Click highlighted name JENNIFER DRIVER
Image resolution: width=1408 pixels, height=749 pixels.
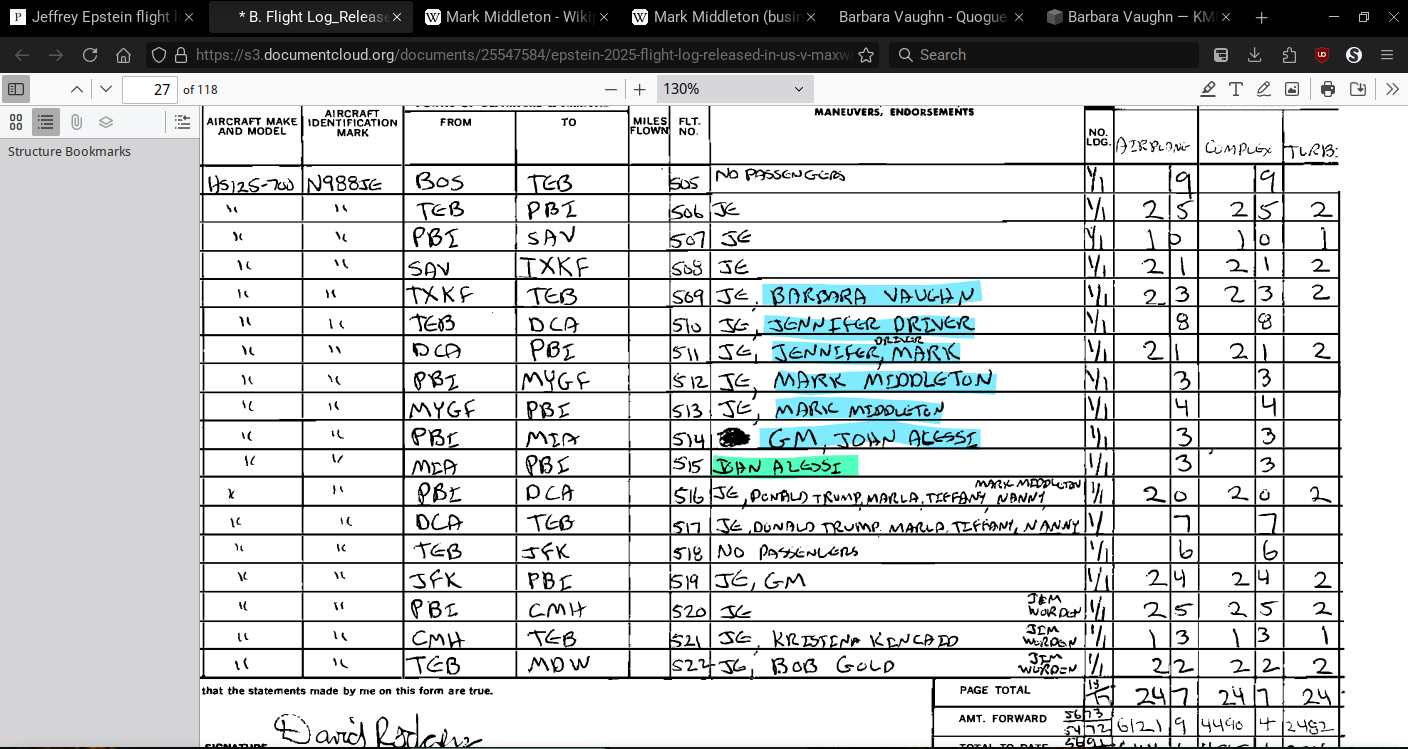coord(868,324)
